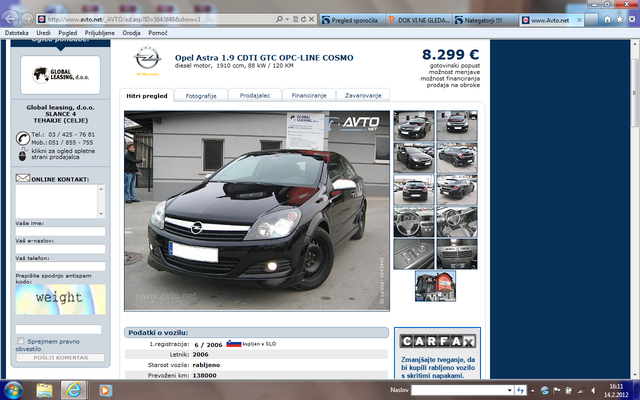Click the Opel brand logo

point(147,60)
